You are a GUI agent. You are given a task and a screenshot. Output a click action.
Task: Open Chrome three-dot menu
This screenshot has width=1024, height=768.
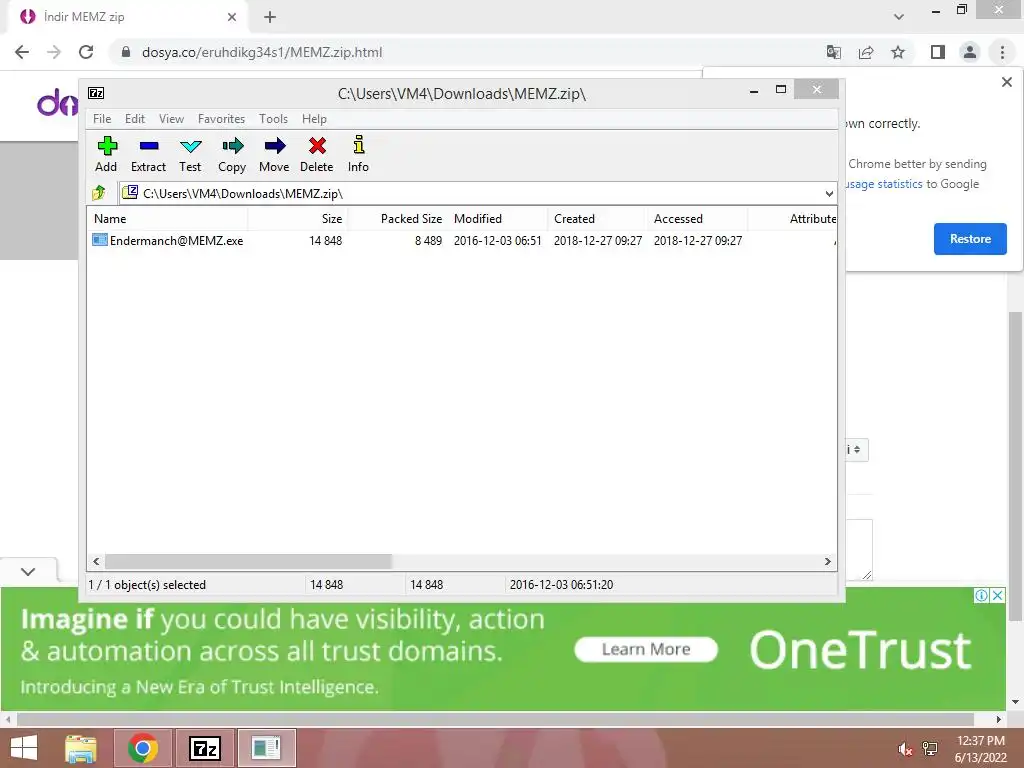[1002, 52]
